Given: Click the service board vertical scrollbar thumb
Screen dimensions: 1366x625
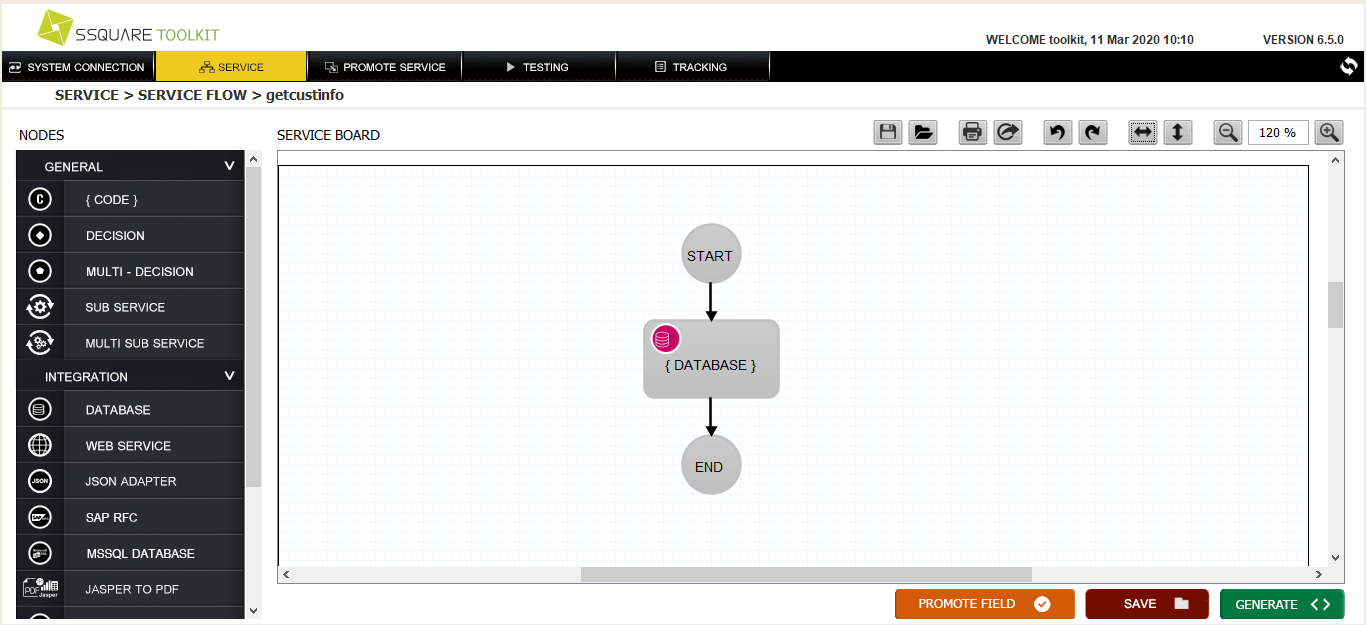Looking at the screenshot, I should 1335,305.
